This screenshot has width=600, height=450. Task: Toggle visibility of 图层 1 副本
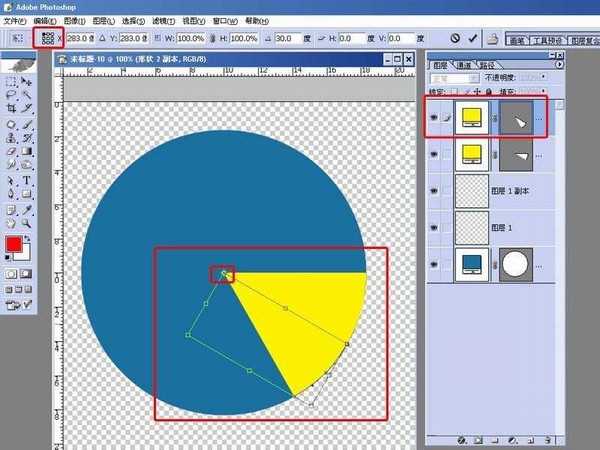tap(434, 191)
